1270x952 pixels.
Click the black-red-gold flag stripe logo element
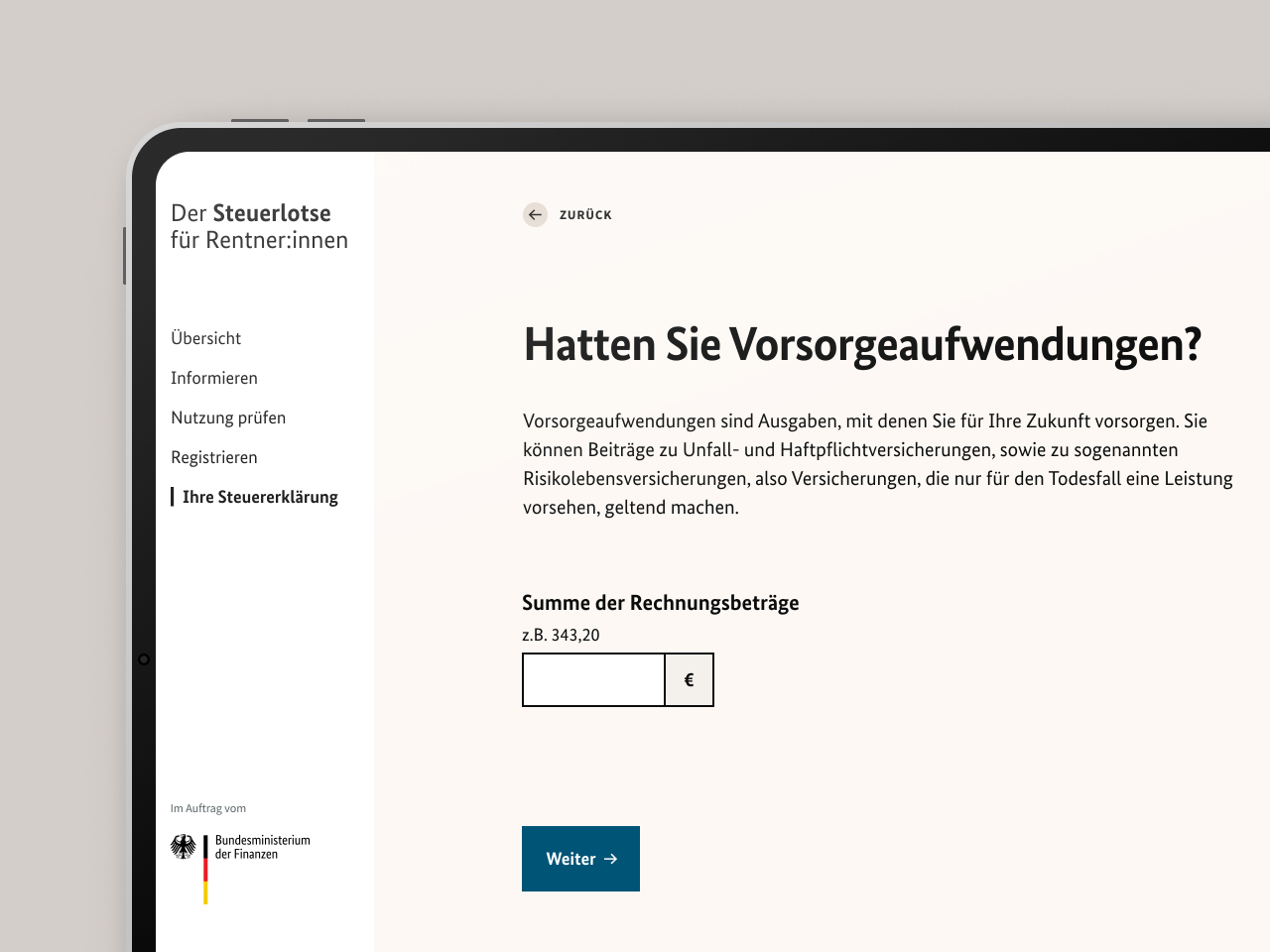[x=205, y=871]
